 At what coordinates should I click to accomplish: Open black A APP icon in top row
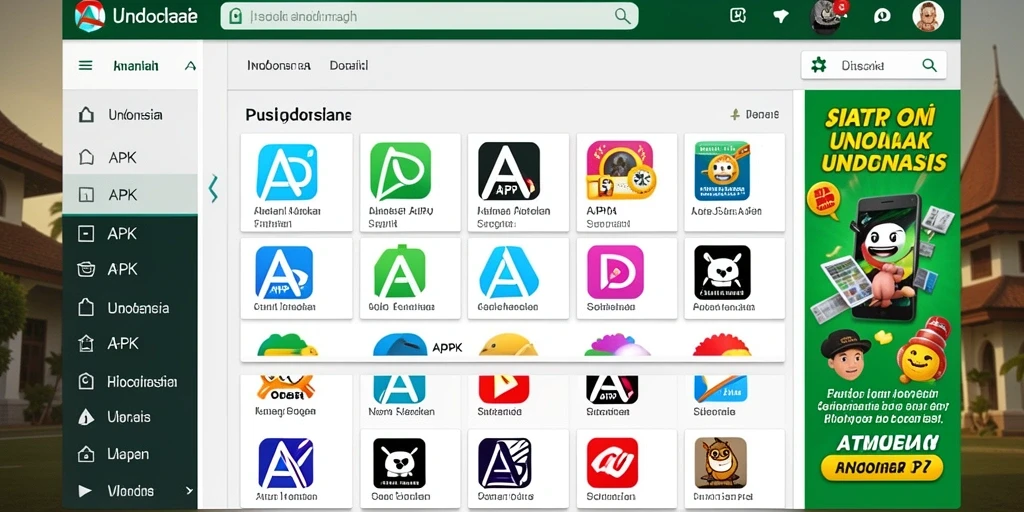click(x=509, y=171)
